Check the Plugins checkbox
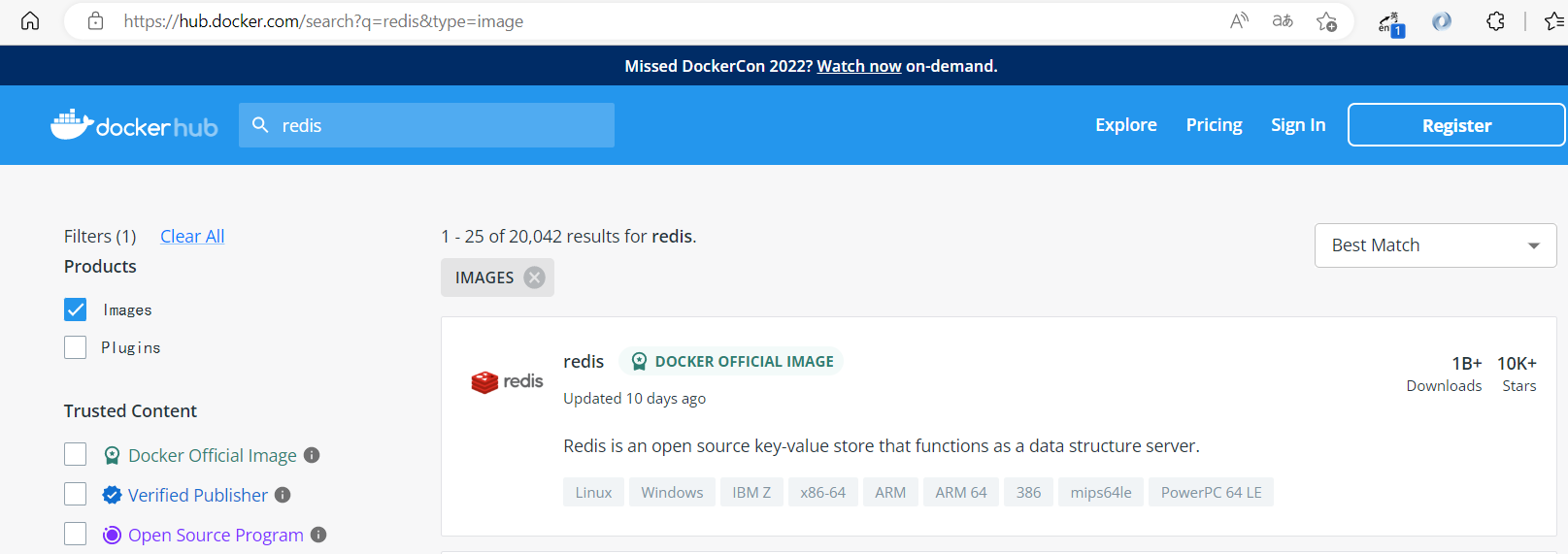Viewport: 1568px width, 554px height. click(x=76, y=347)
